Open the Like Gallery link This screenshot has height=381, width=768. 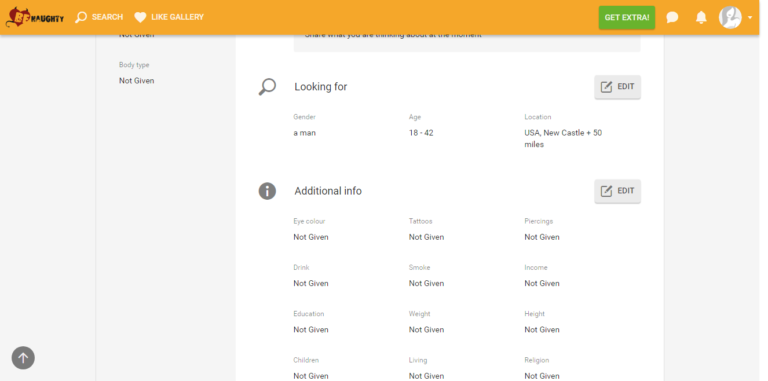tap(169, 17)
